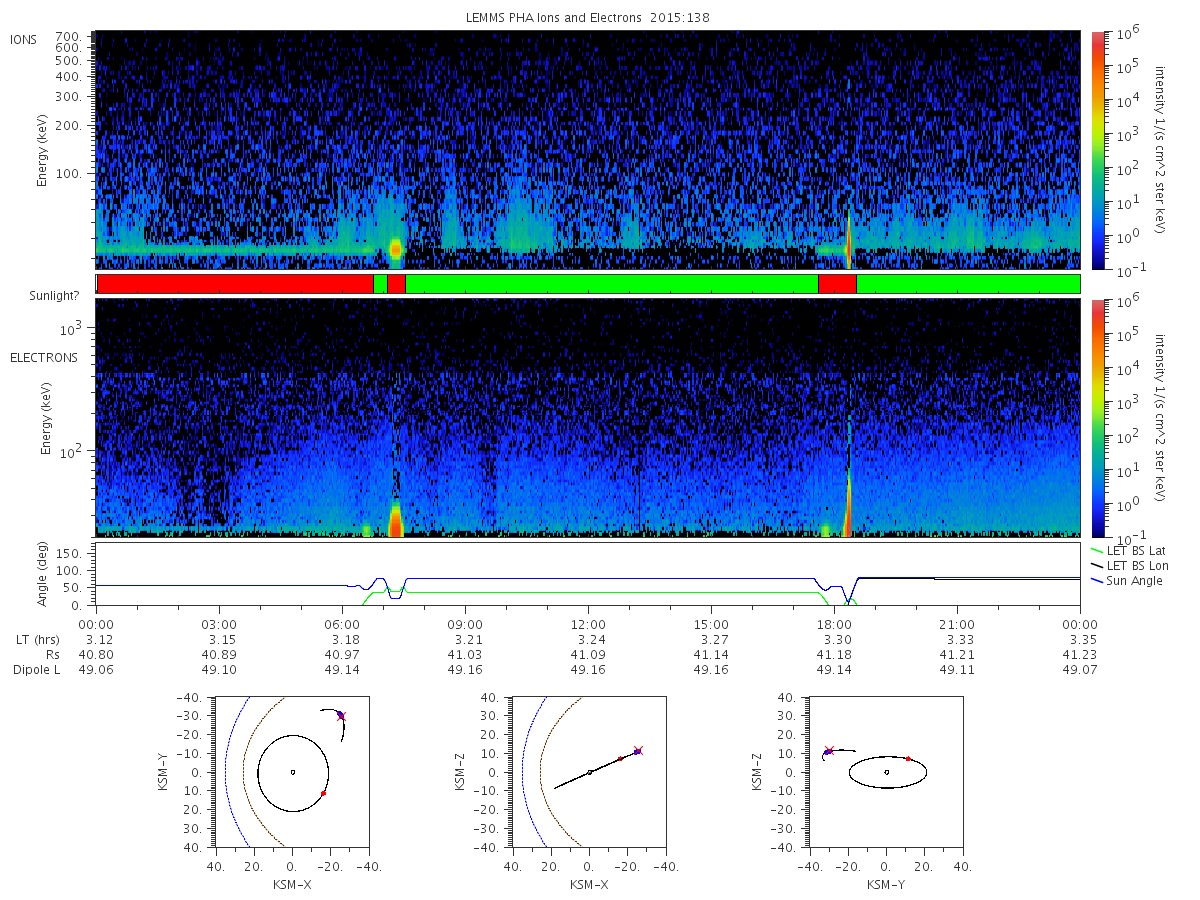This screenshot has width=1200, height=900.
Task: Select the LET BS Lon legend entry
Action: (1135, 566)
